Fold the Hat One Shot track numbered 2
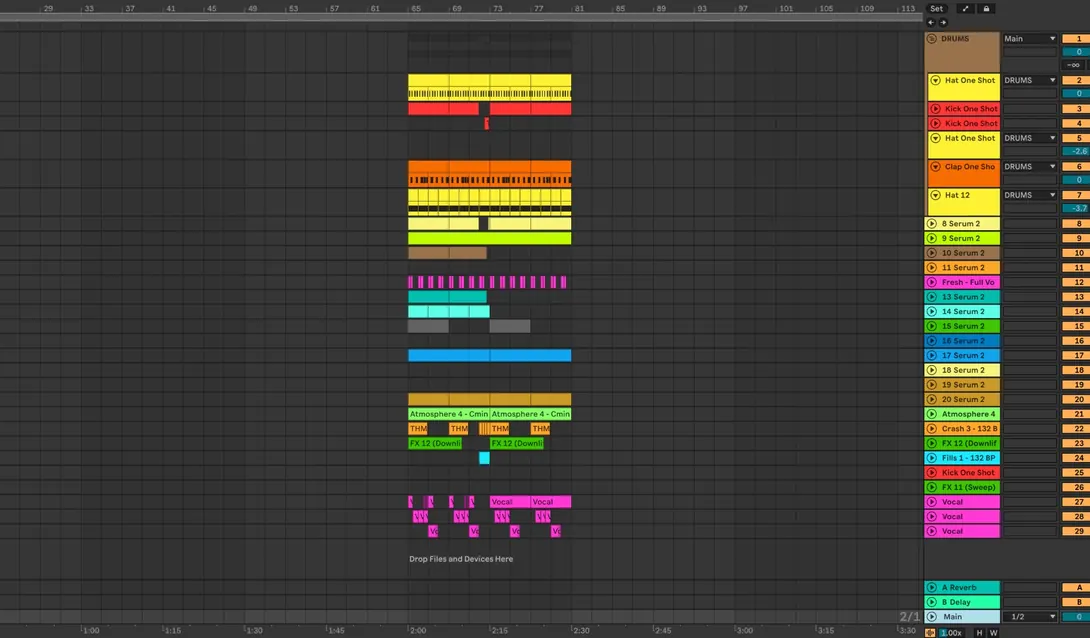The height and width of the screenshot is (638, 1090). coord(936,81)
